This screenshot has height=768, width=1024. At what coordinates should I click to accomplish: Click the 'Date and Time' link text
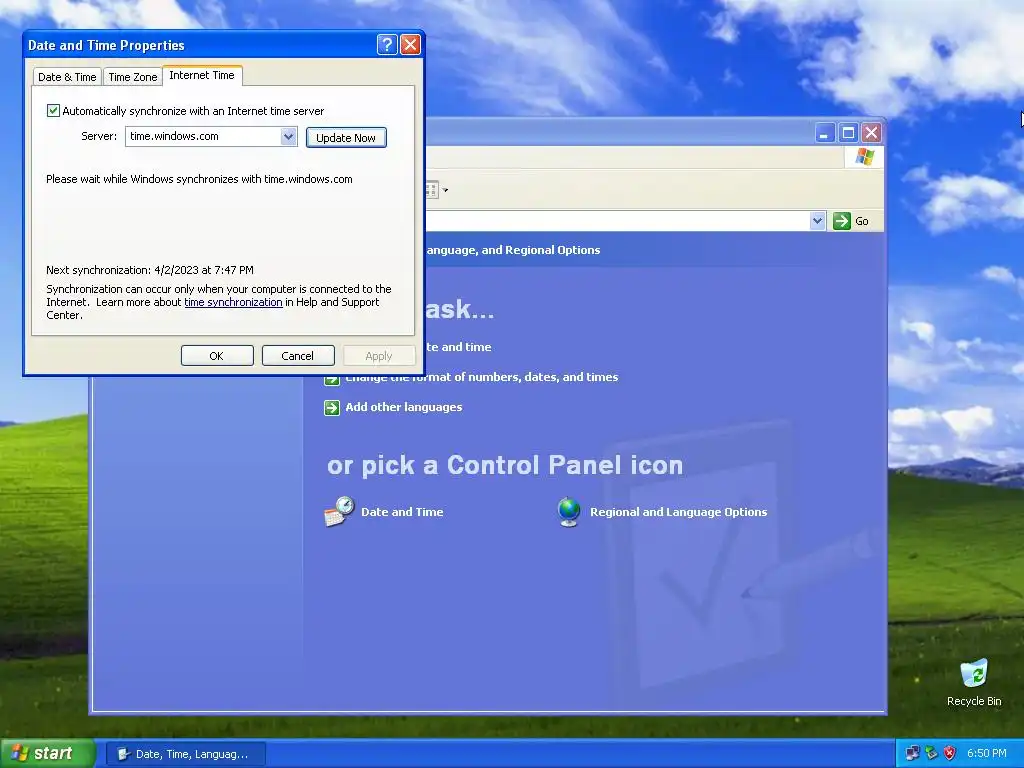click(x=402, y=512)
